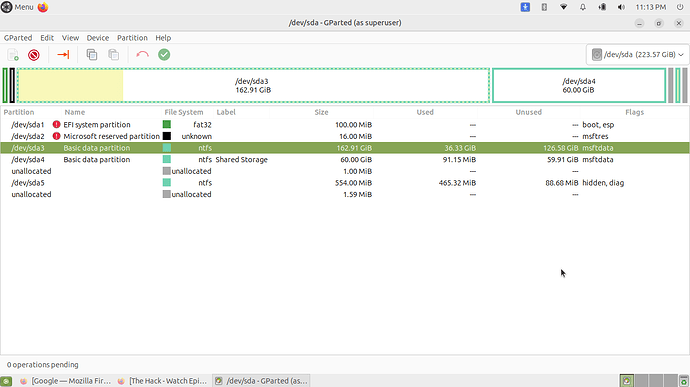The width and height of the screenshot is (690, 387).
Task: Select the /dev/sda4 block in disk map
Action: coord(579,85)
